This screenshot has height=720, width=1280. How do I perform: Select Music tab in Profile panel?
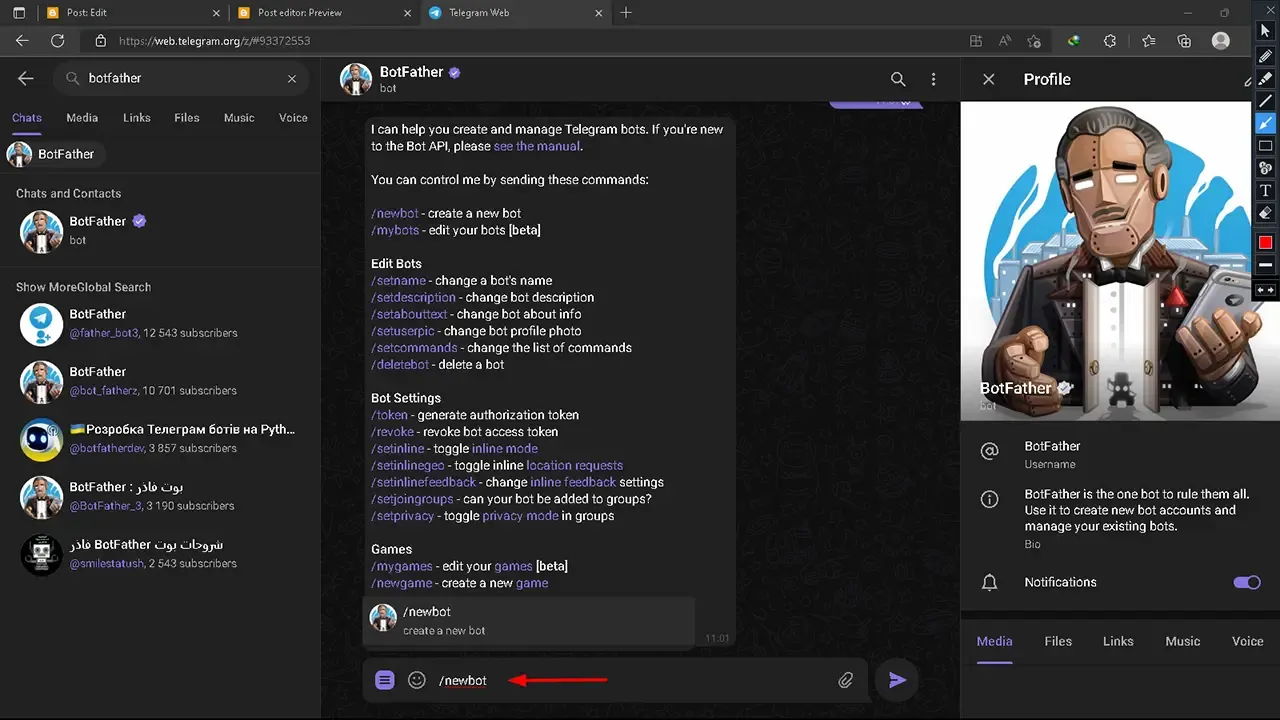click(x=1183, y=641)
